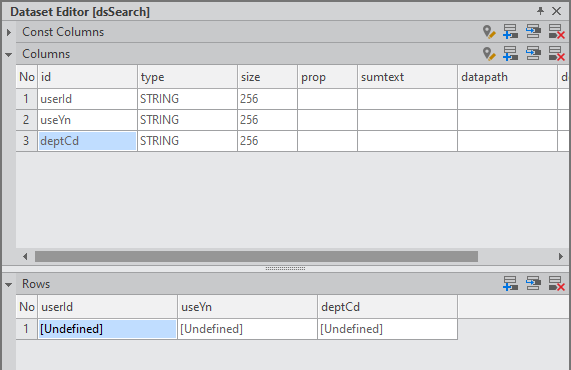
Task: Delete const column with the red X icon
Action: pos(556,32)
